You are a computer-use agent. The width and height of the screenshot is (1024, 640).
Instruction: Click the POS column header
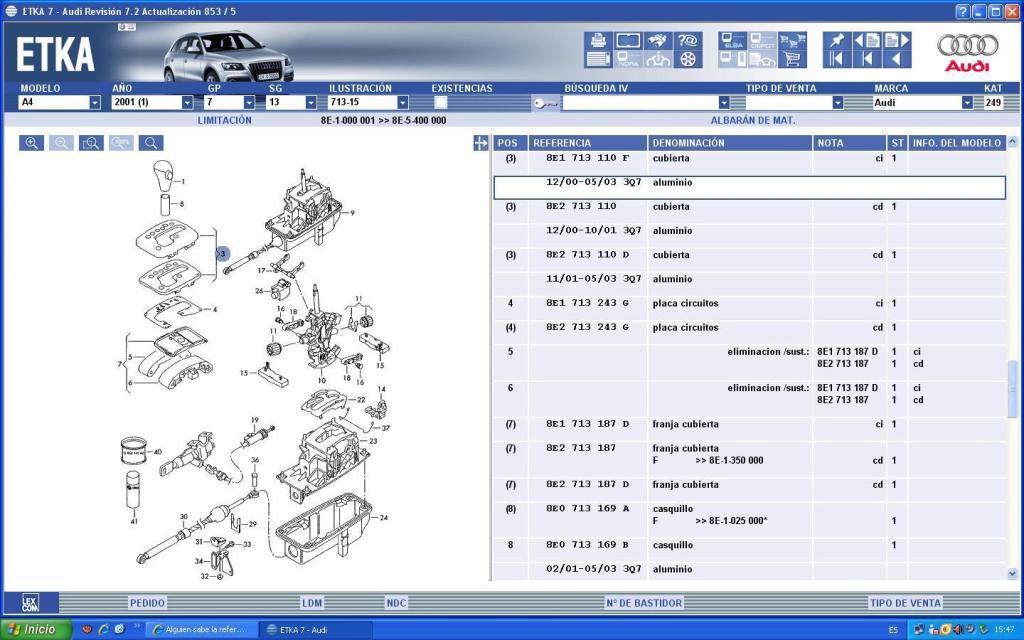coord(509,143)
